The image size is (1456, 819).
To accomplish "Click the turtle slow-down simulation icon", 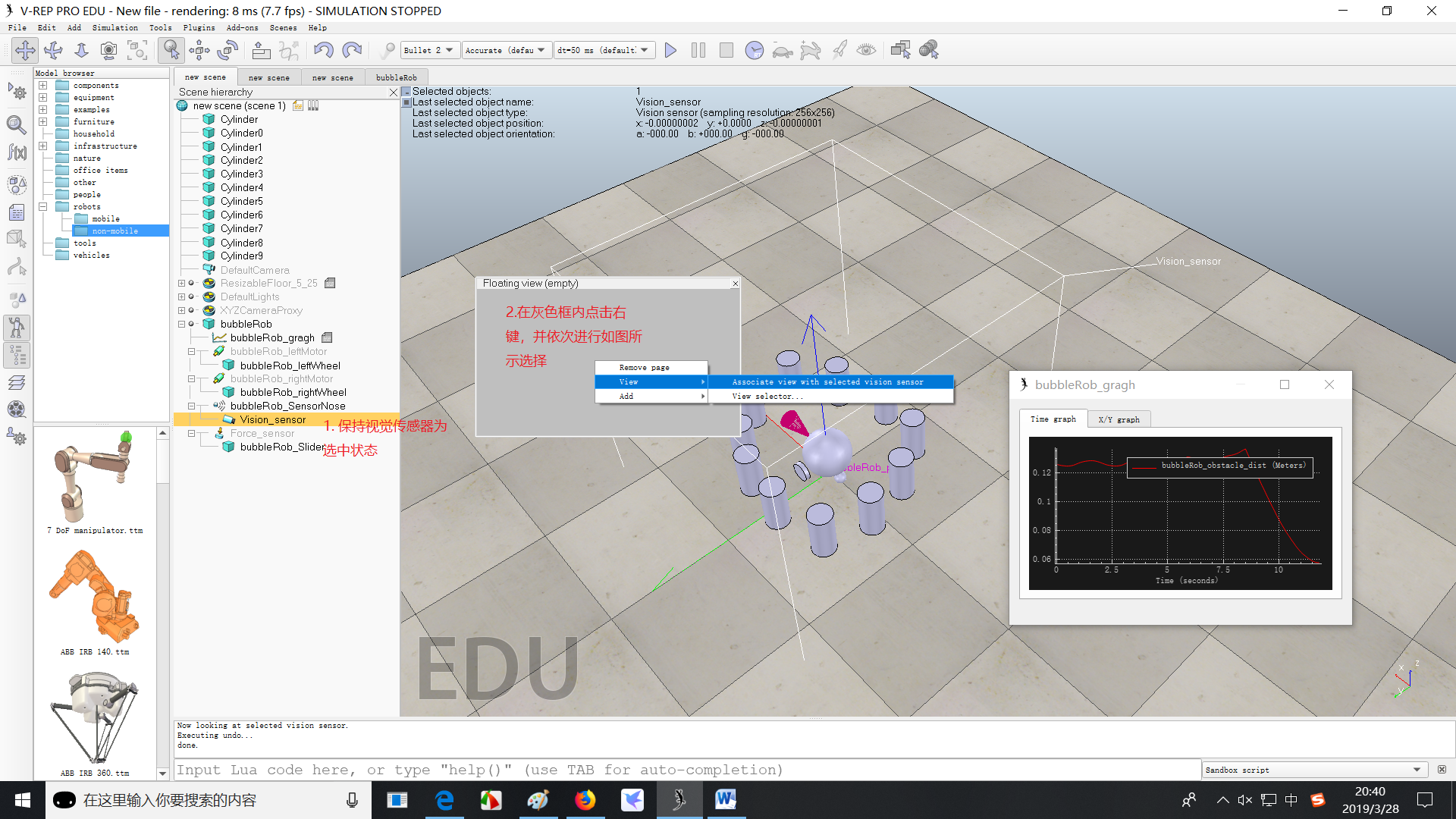I will pos(783,50).
